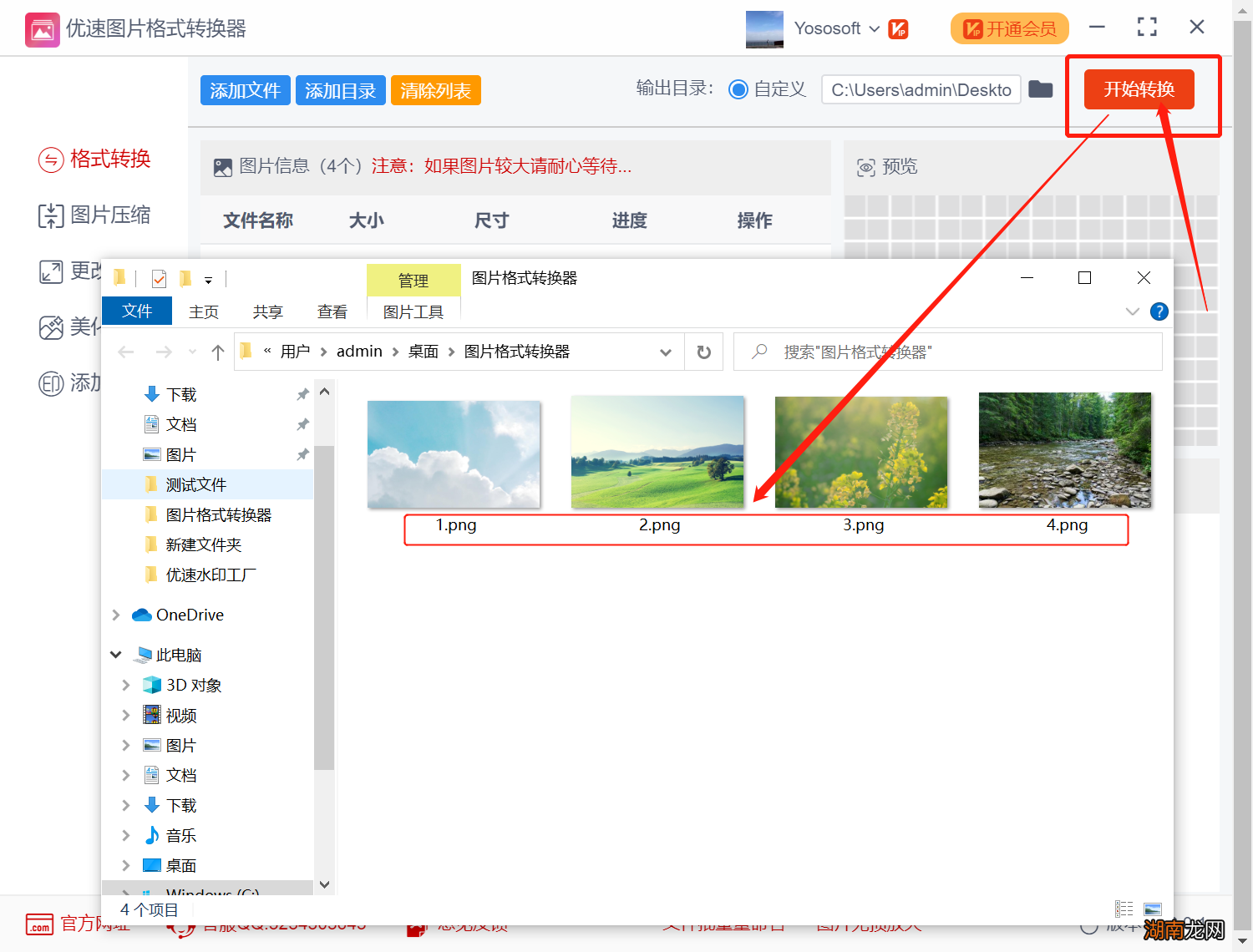Open the output folder picker icon
Screen dimensions: 1253x952
click(x=1040, y=89)
